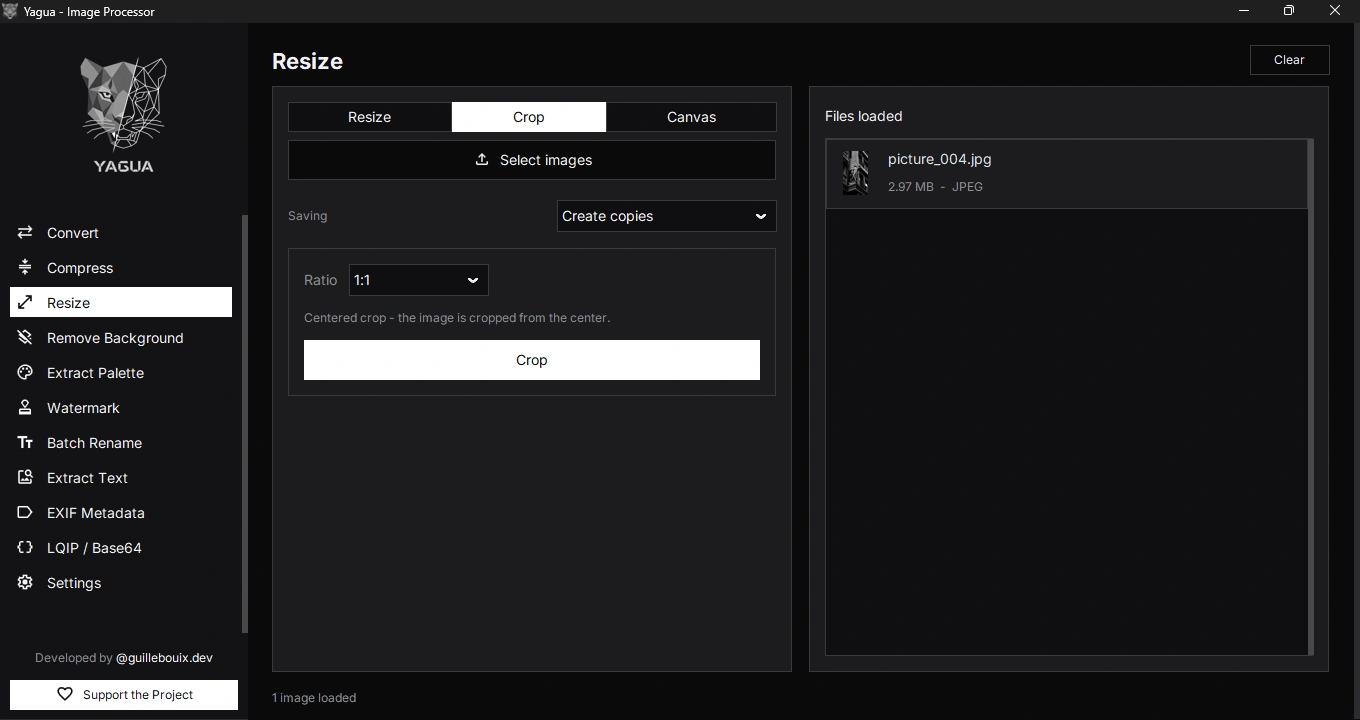The image size is (1360, 720).
Task: Click the Settings gear icon
Action: (x=25, y=582)
